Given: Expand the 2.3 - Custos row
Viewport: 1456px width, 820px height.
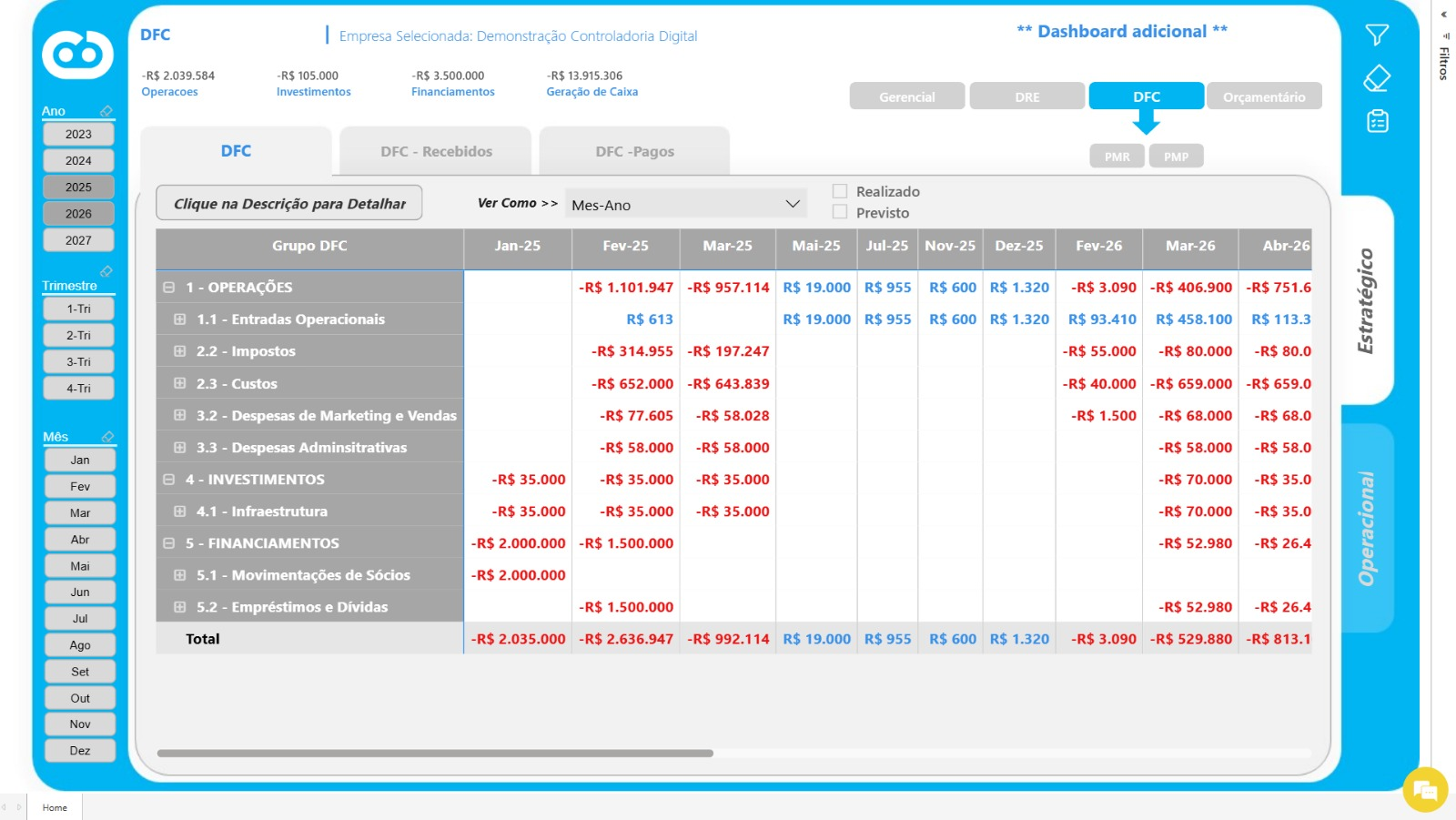Looking at the screenshot, I should tap(180, 383).
